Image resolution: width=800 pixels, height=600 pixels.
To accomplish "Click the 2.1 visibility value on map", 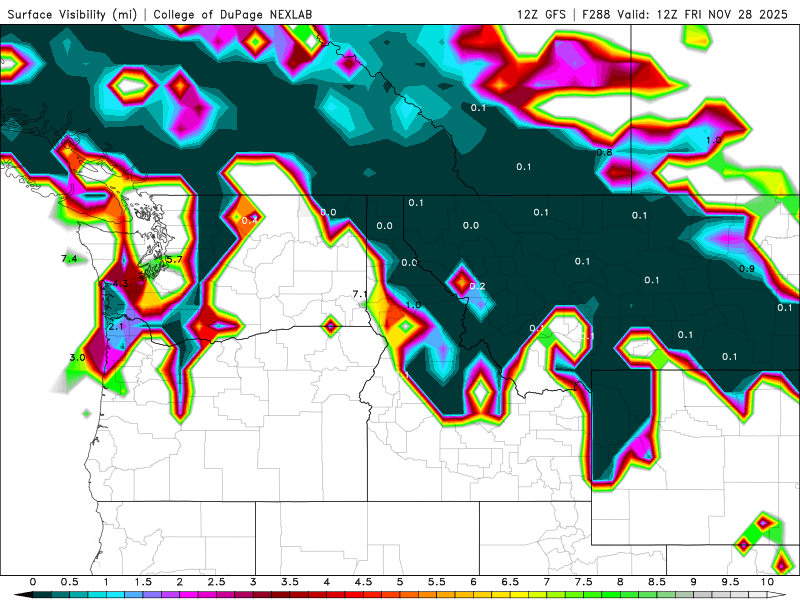I will coord(116,327).
